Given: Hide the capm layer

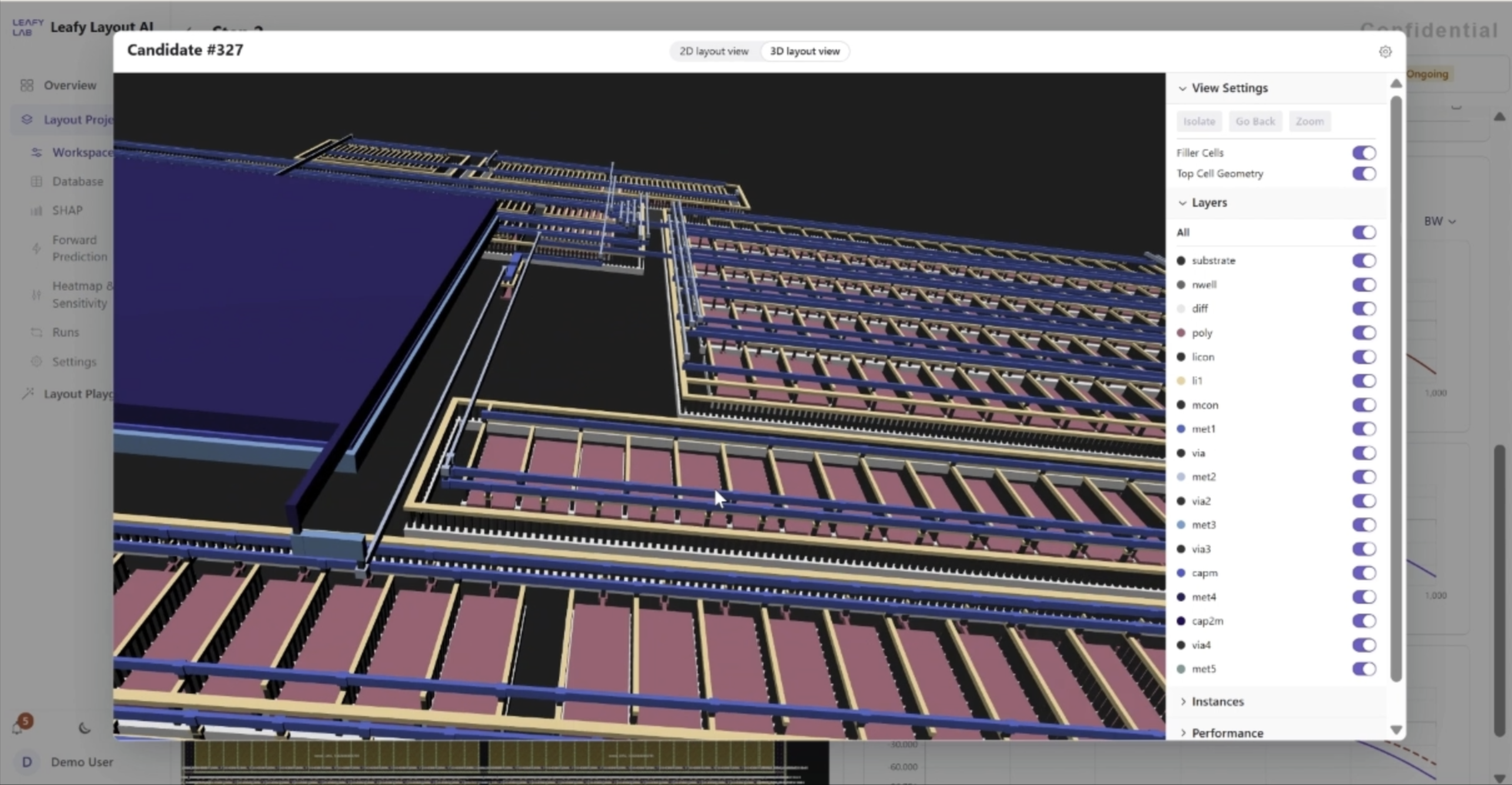Looking at the screenshot, I should coord(1364,573).
